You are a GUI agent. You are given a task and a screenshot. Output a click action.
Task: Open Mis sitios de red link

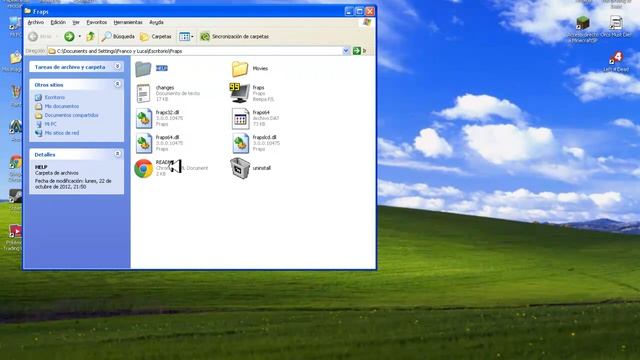(62, 133)
